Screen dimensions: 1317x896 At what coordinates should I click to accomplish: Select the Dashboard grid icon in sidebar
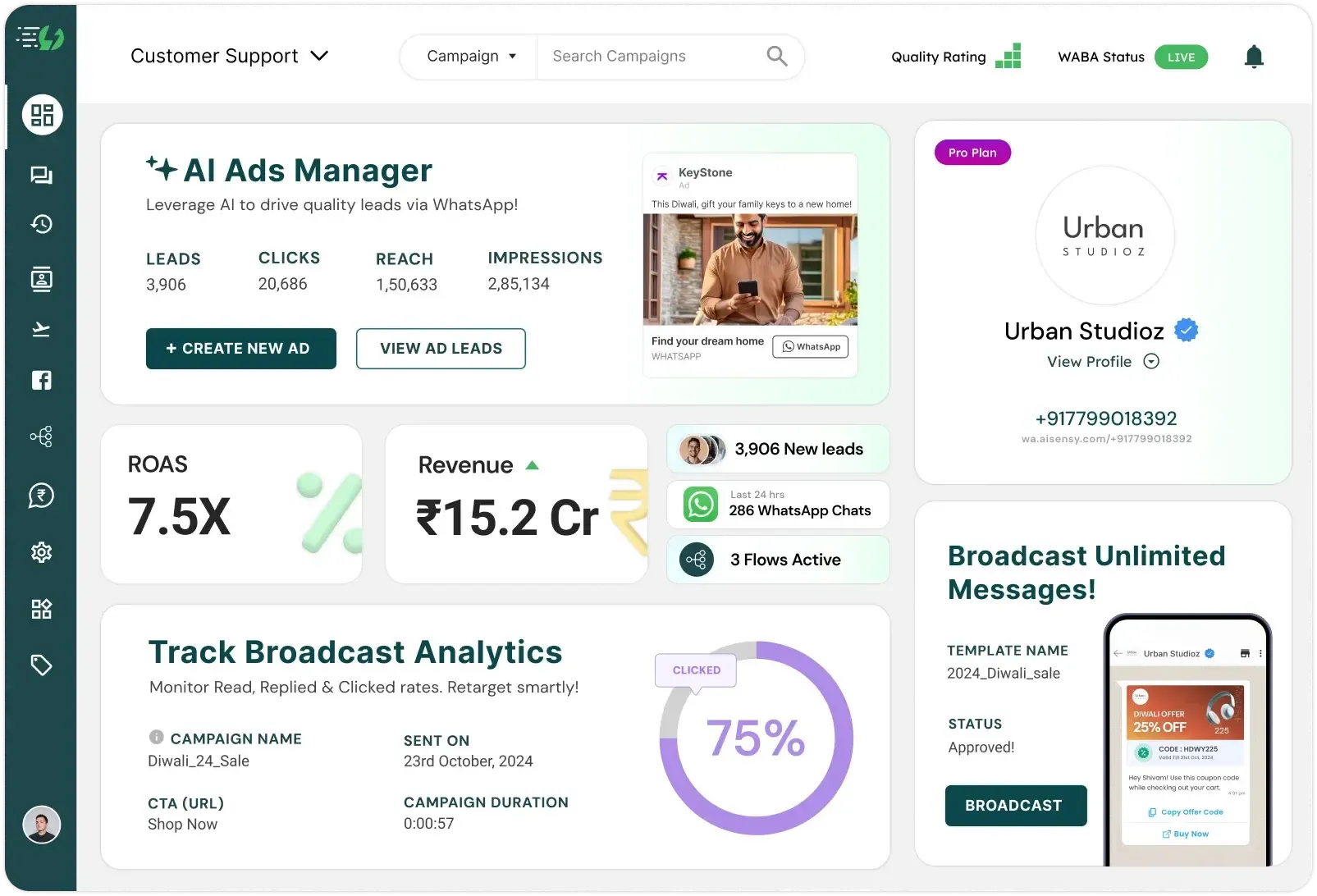click(x=42, y=115)
